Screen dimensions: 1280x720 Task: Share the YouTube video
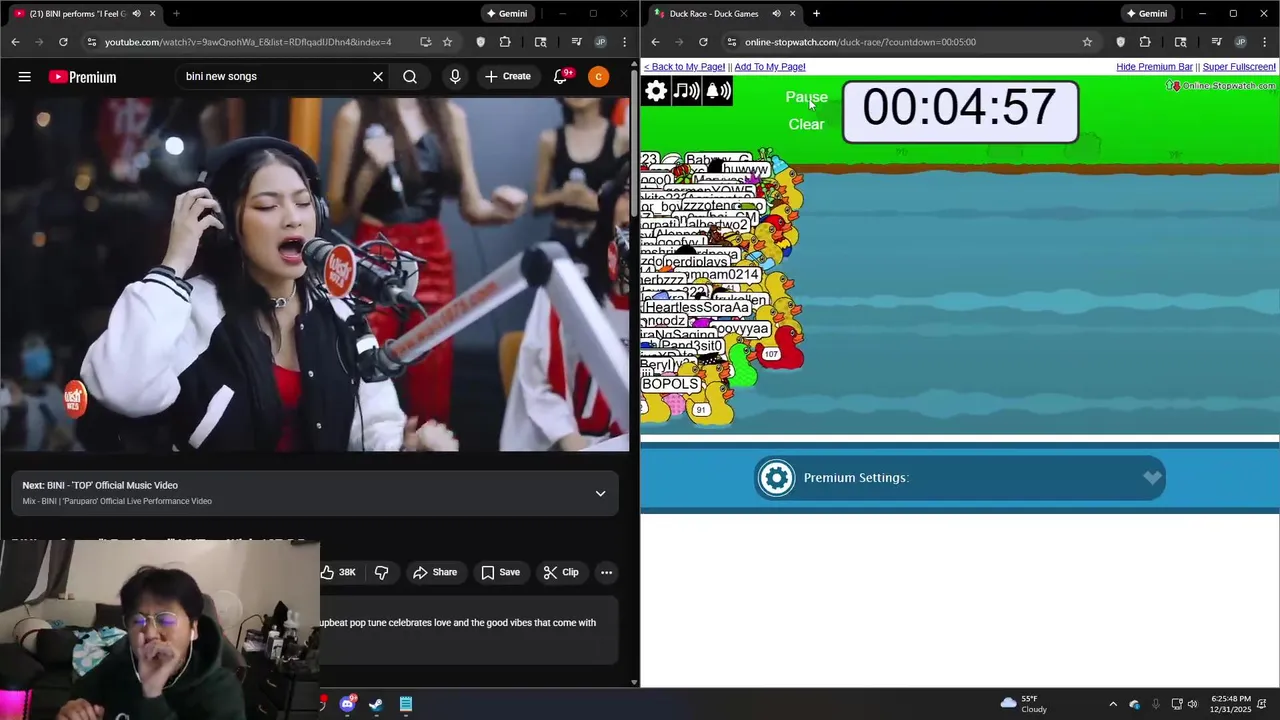pyautogui.click(x=435, y=572)
